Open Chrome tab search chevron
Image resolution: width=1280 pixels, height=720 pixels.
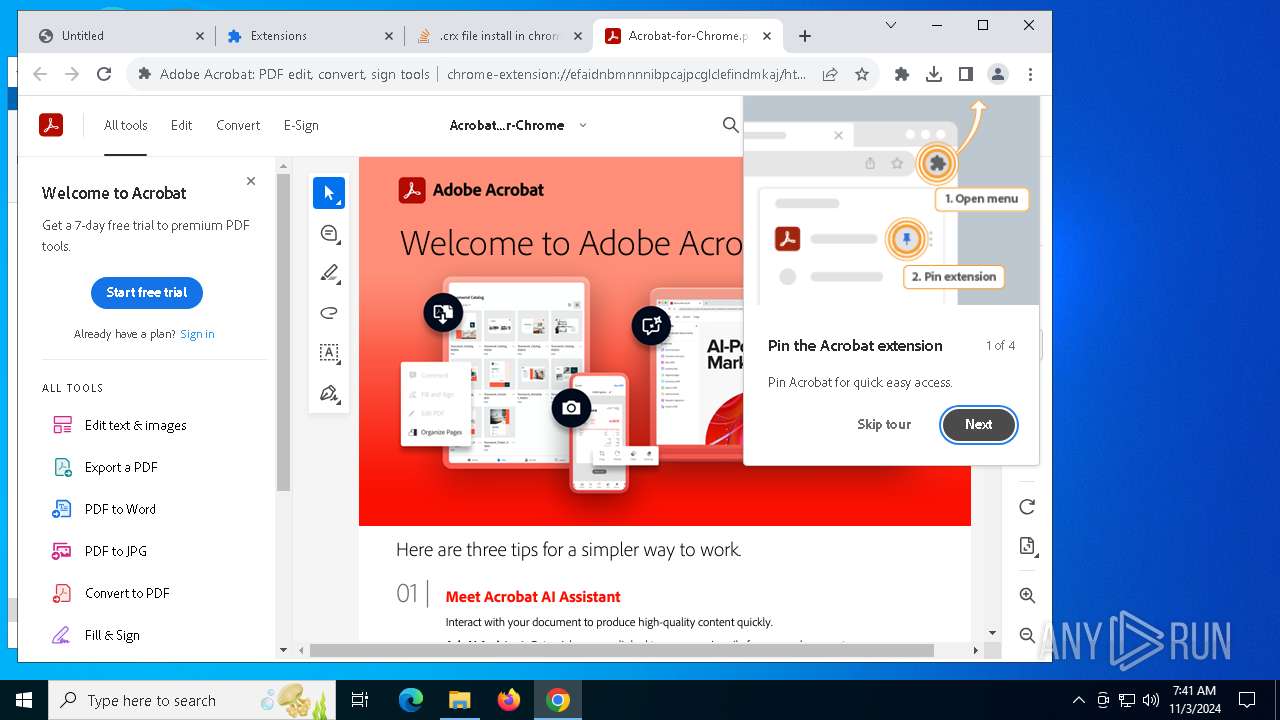point(890,25)
